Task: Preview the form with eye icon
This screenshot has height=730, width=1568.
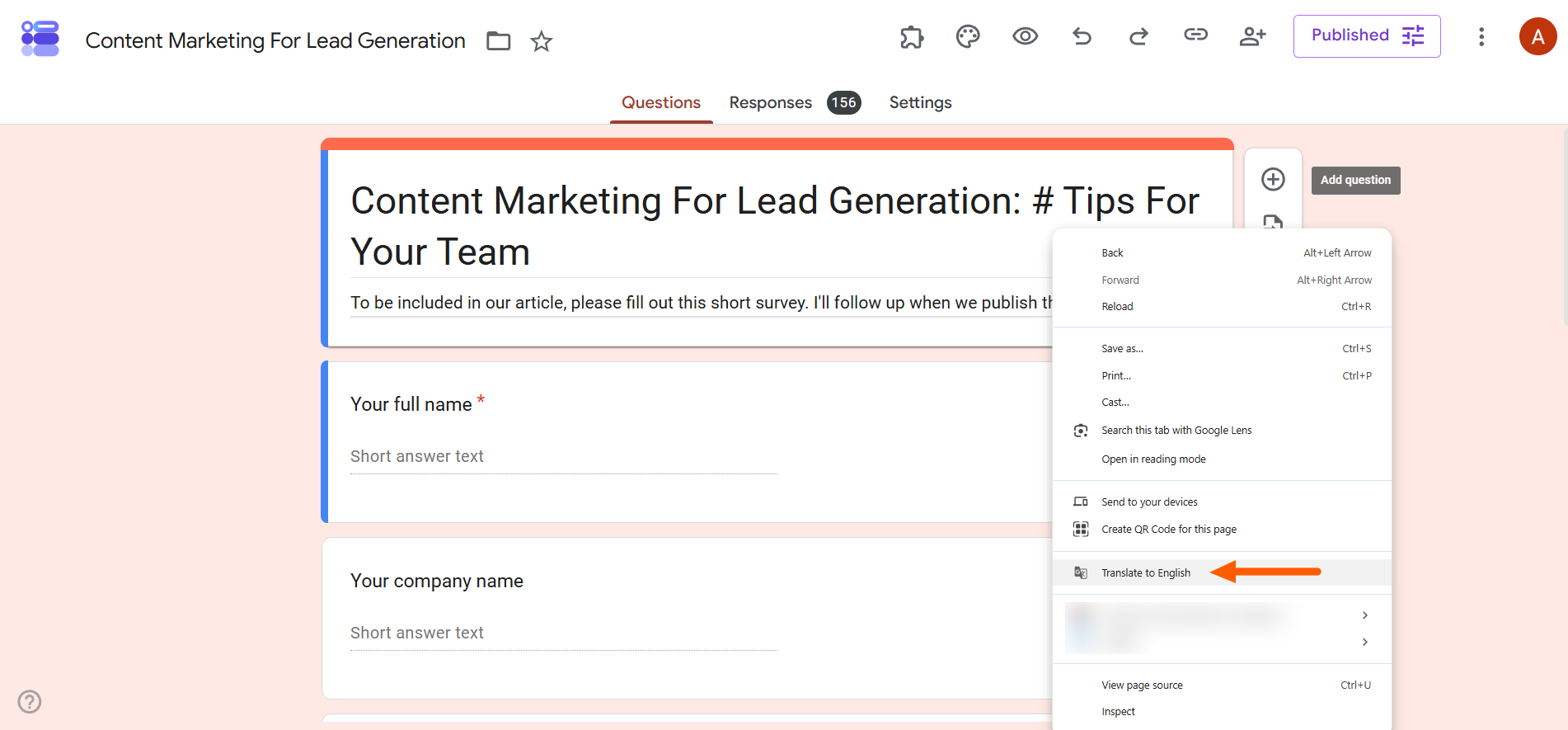Action: click(x=1026, y=35)
